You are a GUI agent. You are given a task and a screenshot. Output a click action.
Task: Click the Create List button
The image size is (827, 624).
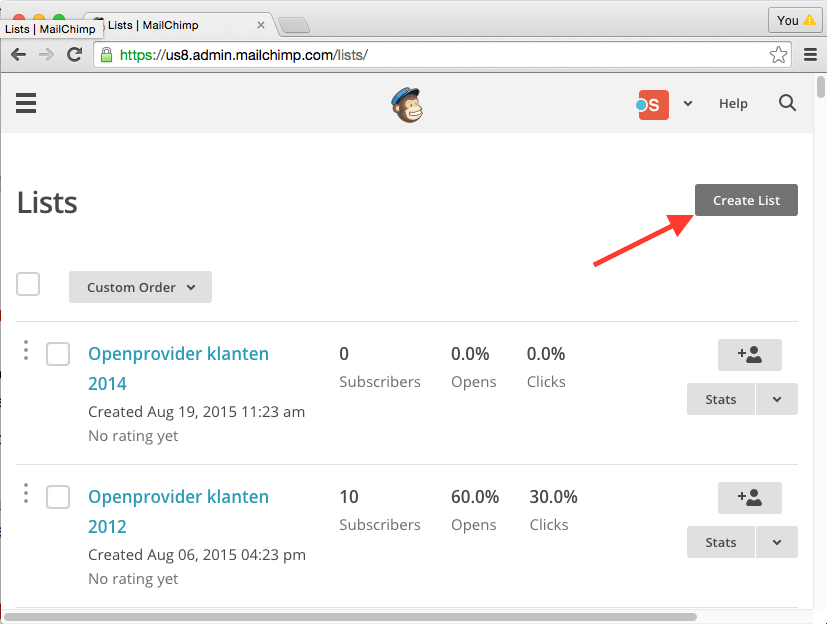click(x=746, y=200)
